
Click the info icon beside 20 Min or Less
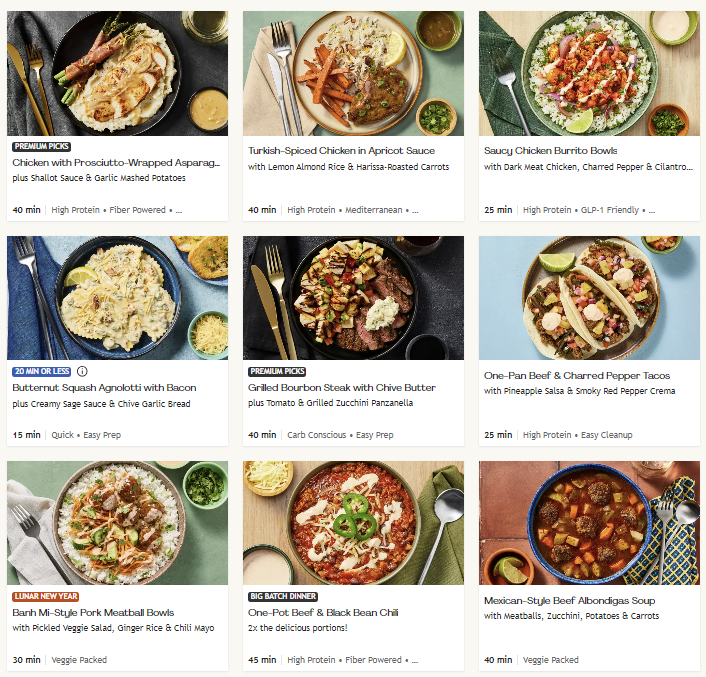click(83, 371)
